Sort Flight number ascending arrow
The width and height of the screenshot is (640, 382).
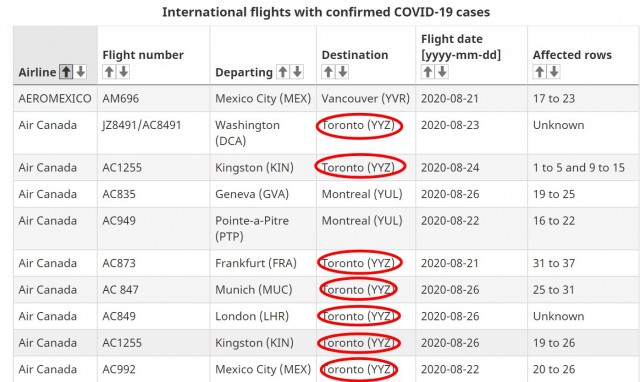point(109,72)
